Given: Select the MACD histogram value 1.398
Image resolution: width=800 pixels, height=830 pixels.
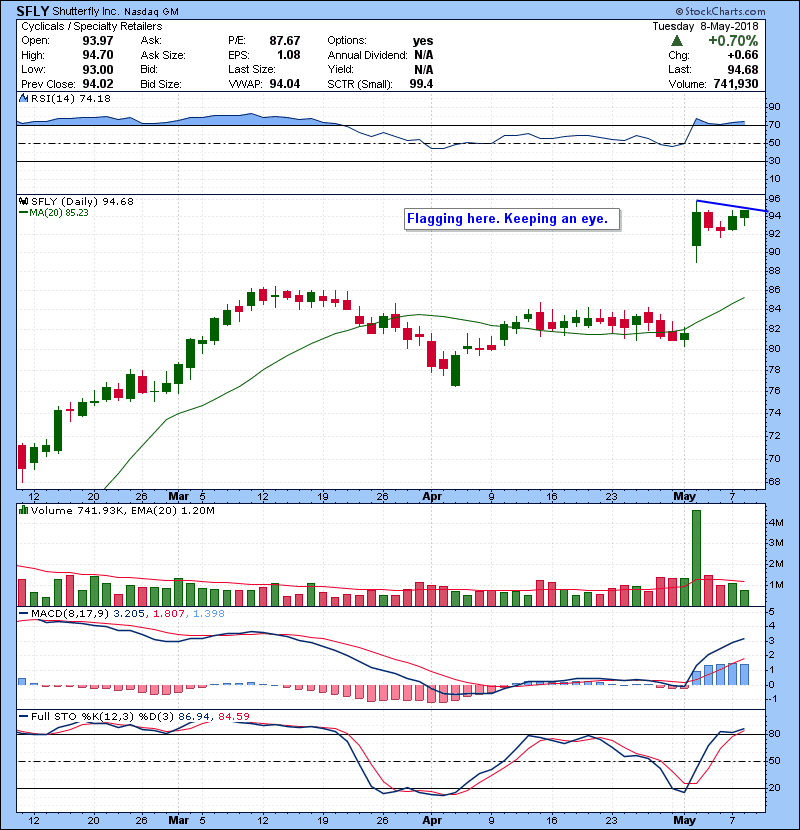Looking at the screenshot, I should click(209, 614).
